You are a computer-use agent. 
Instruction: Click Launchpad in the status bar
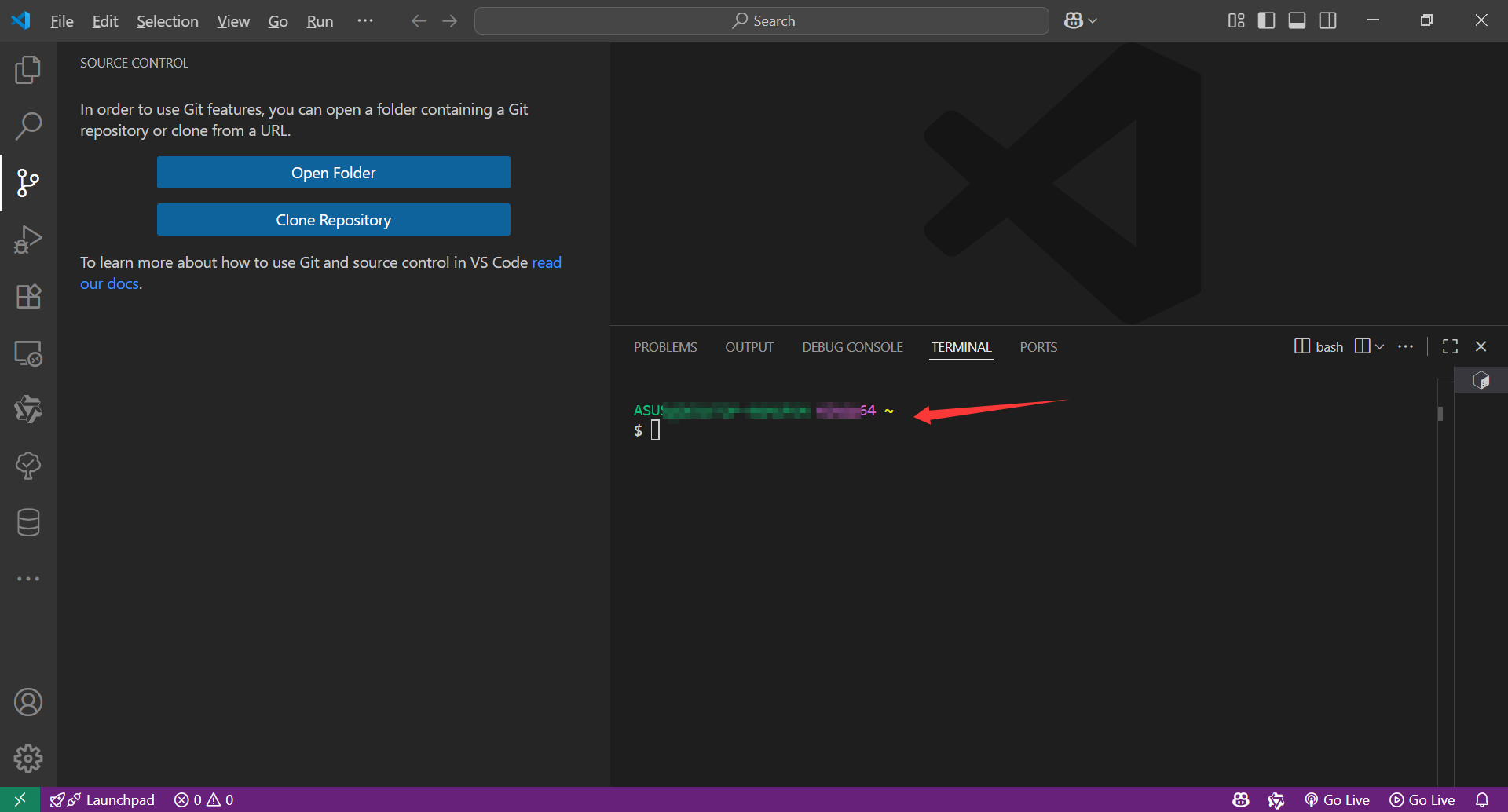coord(102,799)
